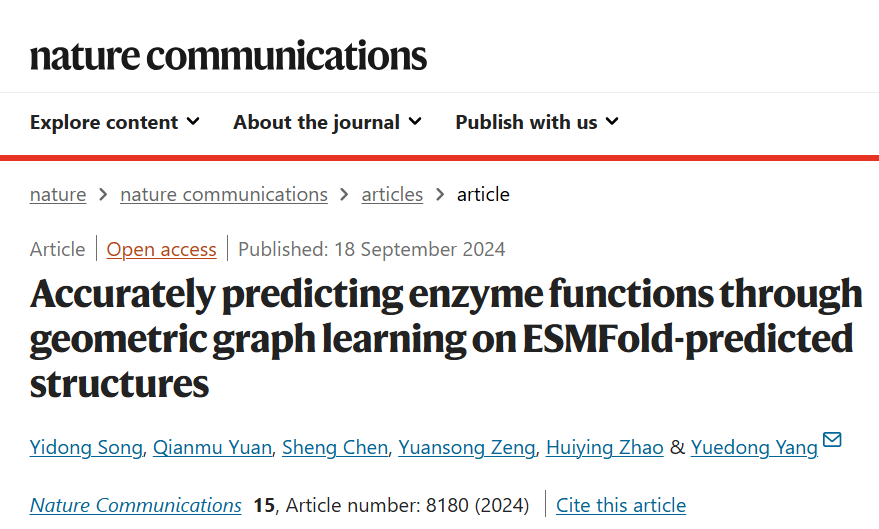This screenshot has height=529, width=879.
Task: Click the Open access link
Action: pos(161,249)
